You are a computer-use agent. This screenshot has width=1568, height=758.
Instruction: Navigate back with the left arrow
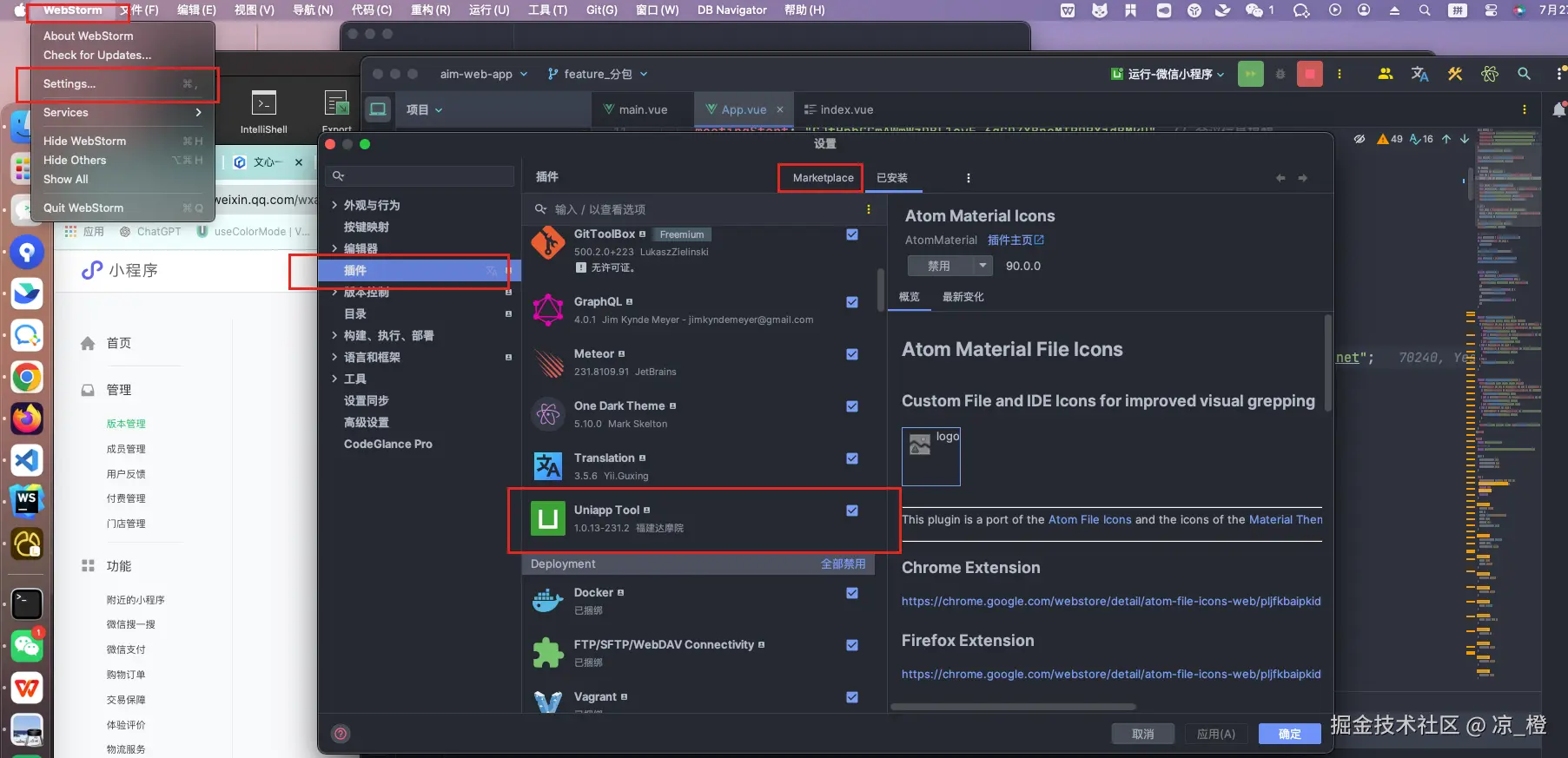pyautogui.click(x=1280, y=178)
